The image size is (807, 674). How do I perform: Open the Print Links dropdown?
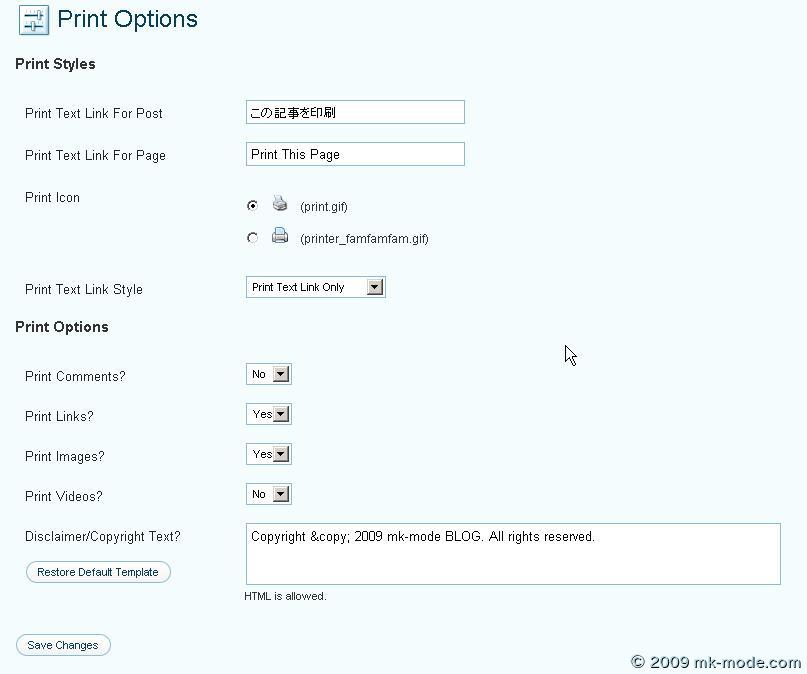click(x=269, y=414)
